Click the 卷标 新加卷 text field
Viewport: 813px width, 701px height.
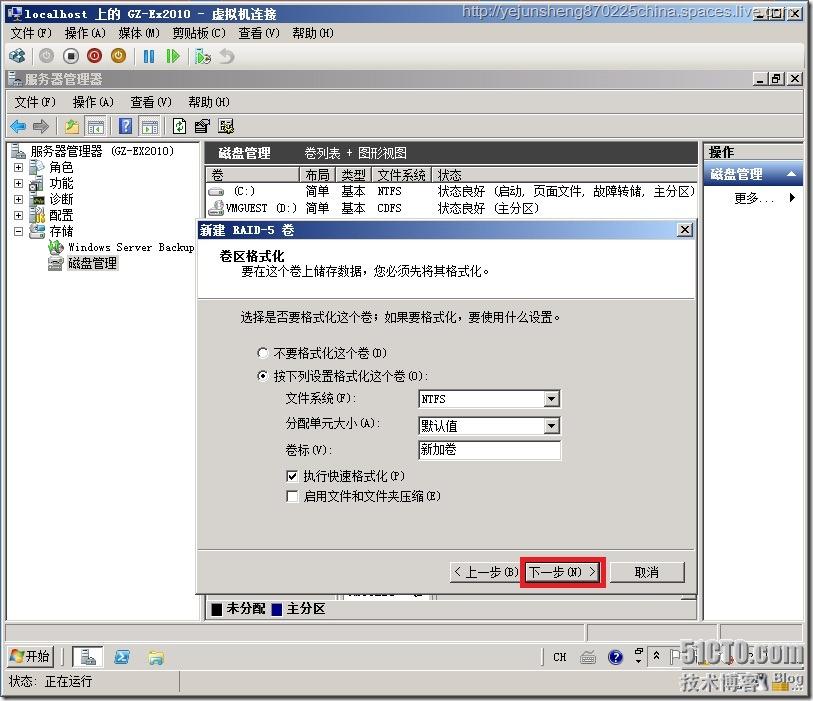tap(489, 450)
